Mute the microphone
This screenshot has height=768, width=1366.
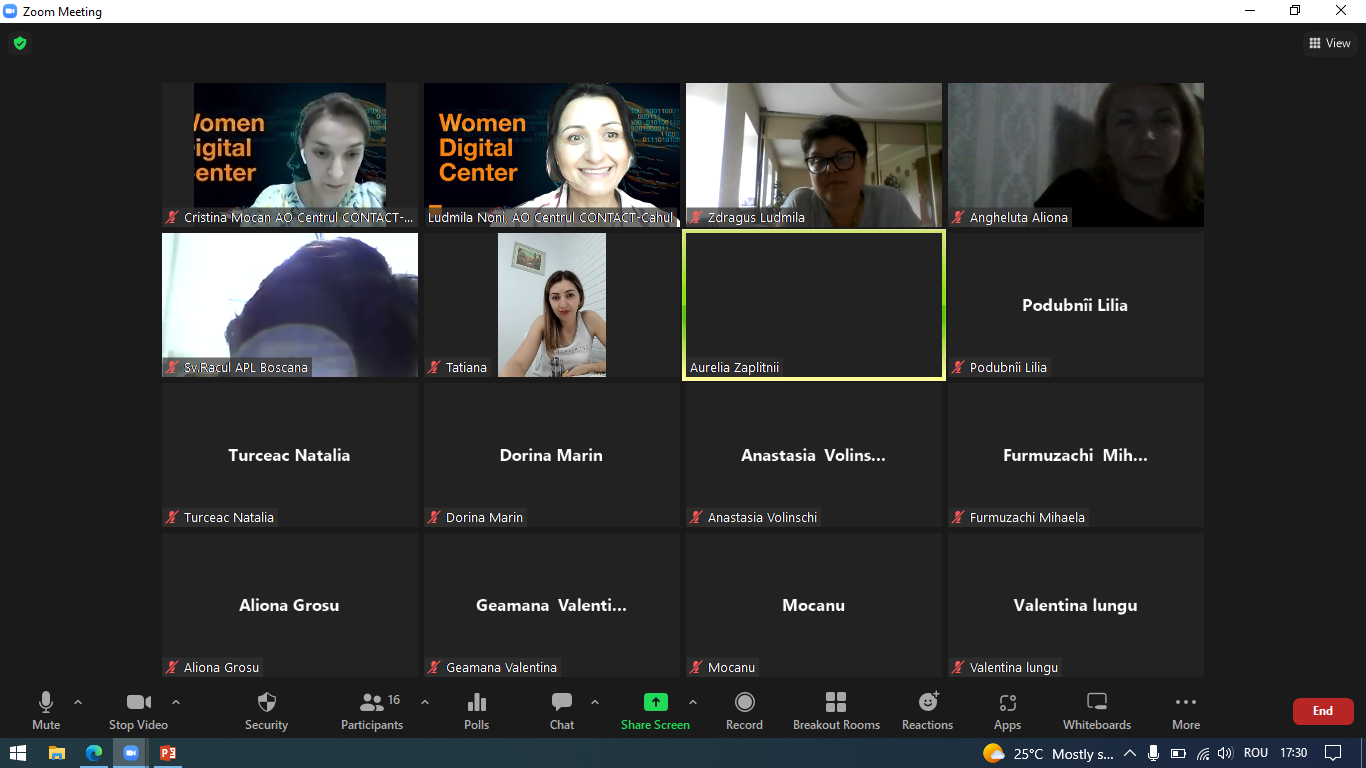coord(46,703)
